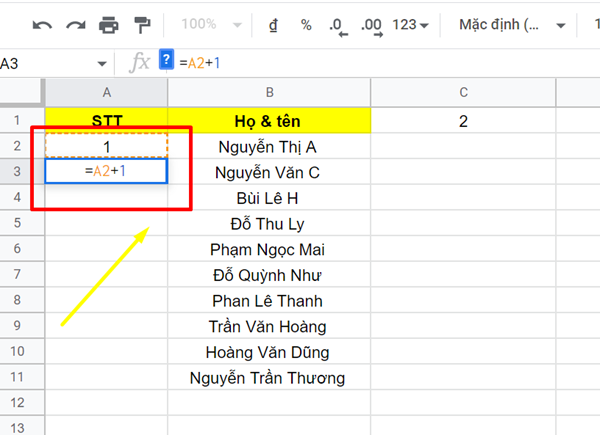Click the cell Phạm Ngọc Mai
The height and width of the screenshot is (435, 600).
[269, 249]
